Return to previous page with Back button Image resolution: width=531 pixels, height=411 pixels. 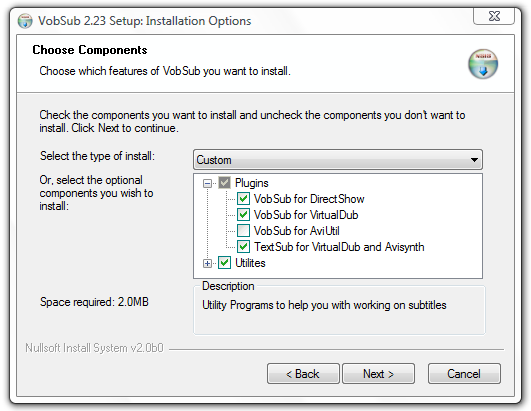303,374
